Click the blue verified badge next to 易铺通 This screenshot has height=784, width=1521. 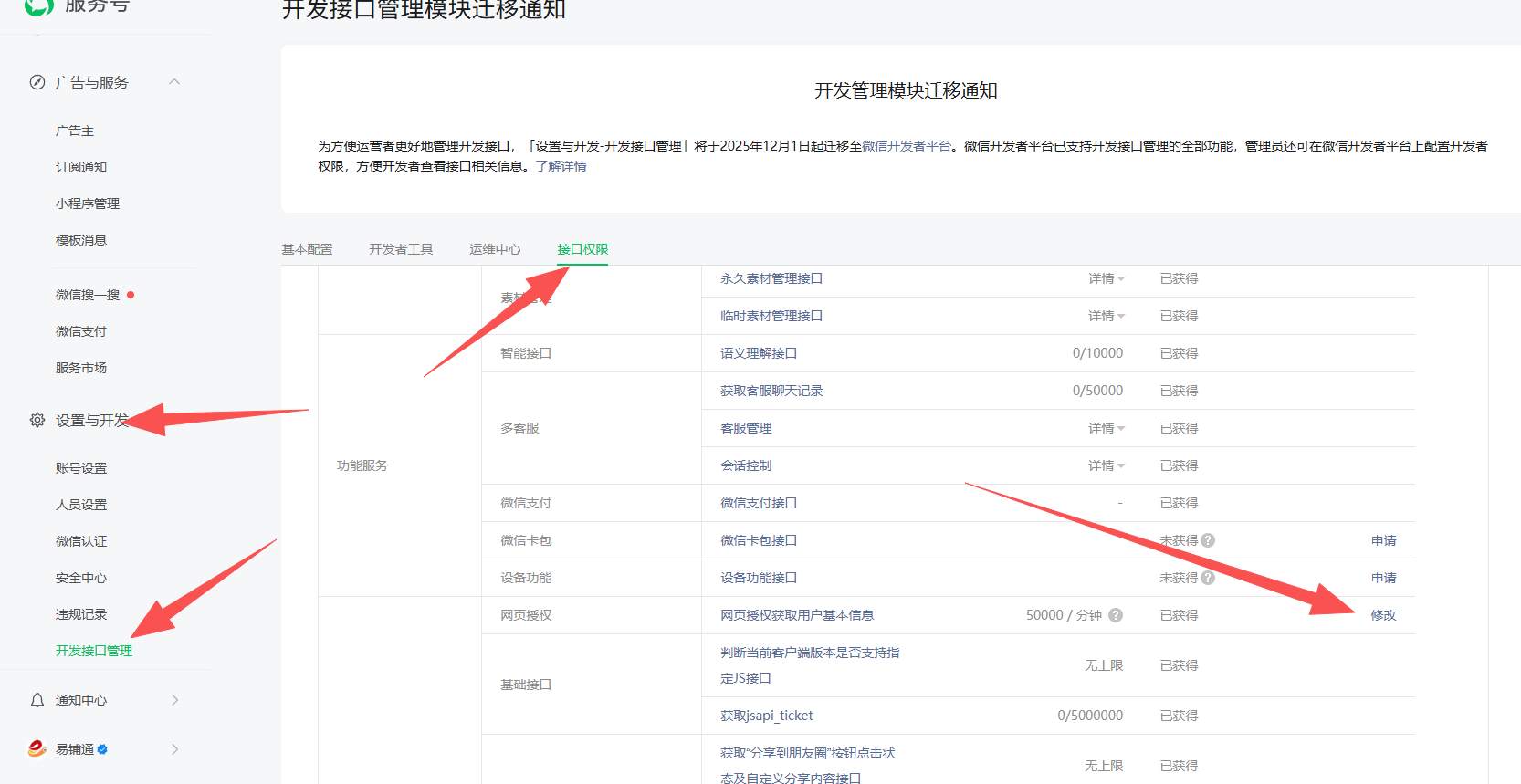coord(102,749)
